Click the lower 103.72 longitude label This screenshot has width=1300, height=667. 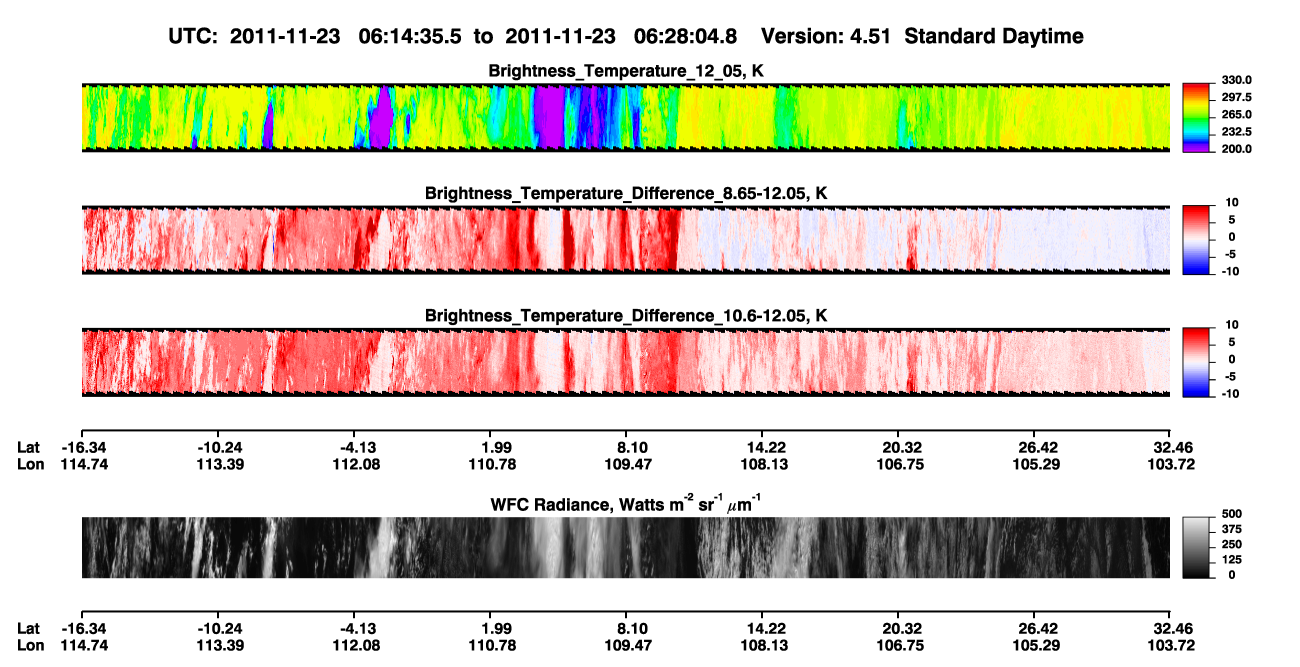(x=1172, y=645)
